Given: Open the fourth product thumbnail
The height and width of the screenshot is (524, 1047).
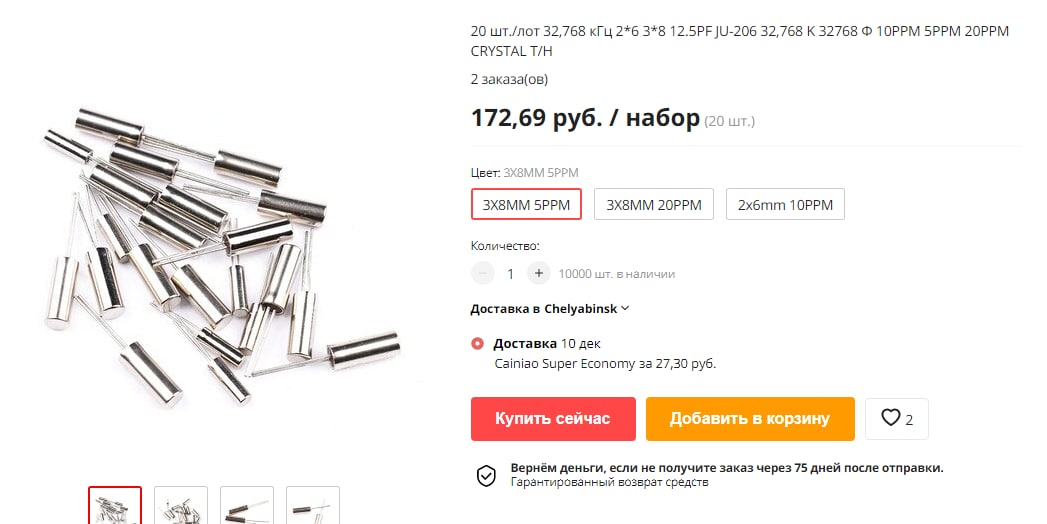Looking at the screenshot, I should click(313, 505).
